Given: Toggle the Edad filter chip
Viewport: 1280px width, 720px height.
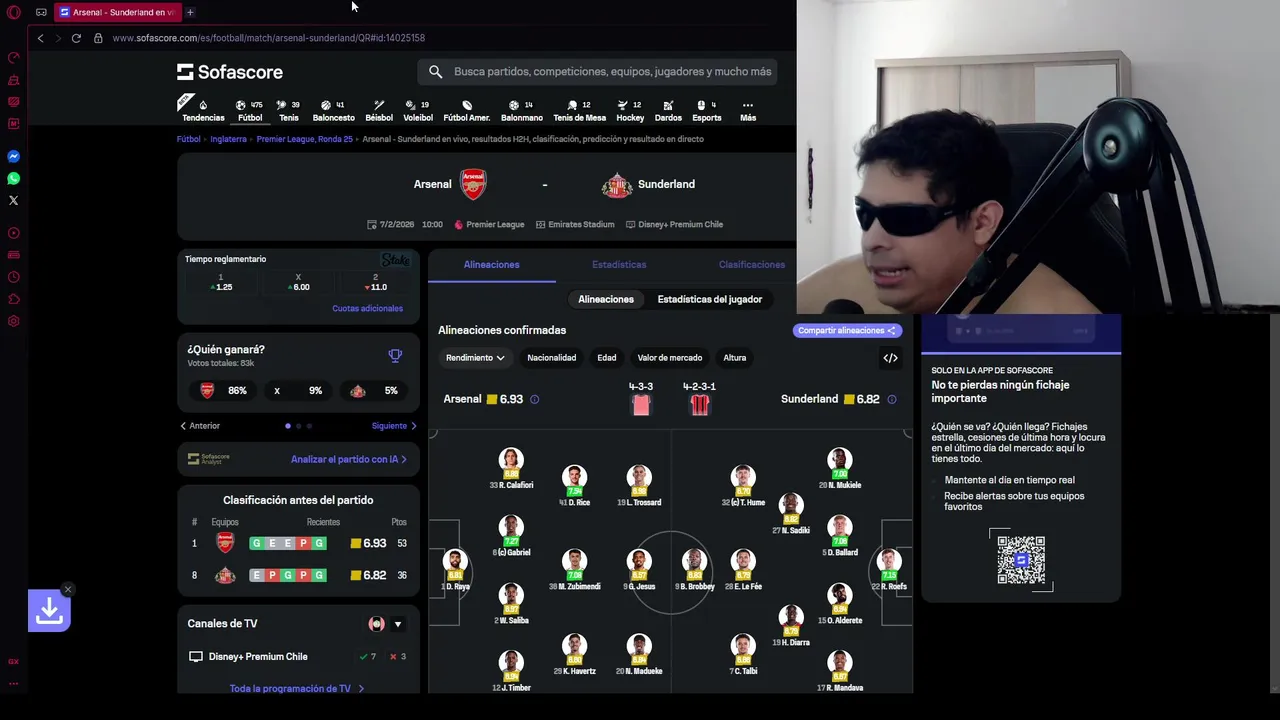Looking at the screenshot, I should pos(607,358).
